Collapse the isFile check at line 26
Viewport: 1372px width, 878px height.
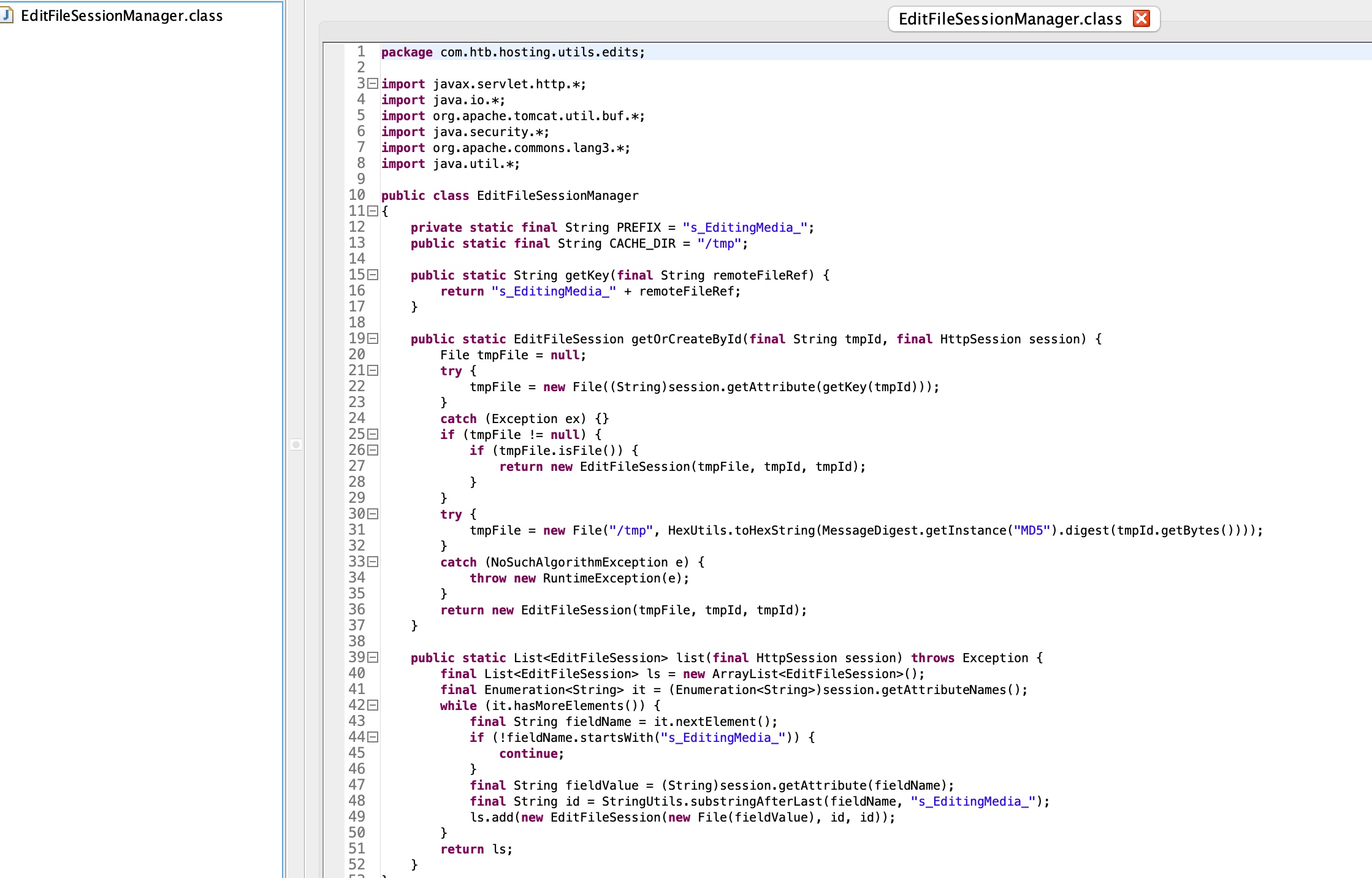click(373, 451)
